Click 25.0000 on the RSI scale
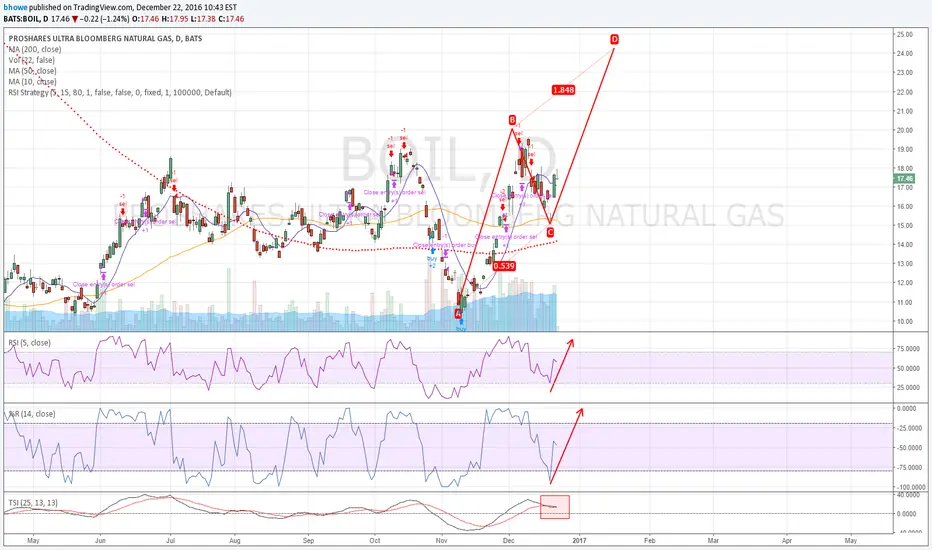Image resolution: width=932 pixels, height=550 pixels. pos(908,388)
